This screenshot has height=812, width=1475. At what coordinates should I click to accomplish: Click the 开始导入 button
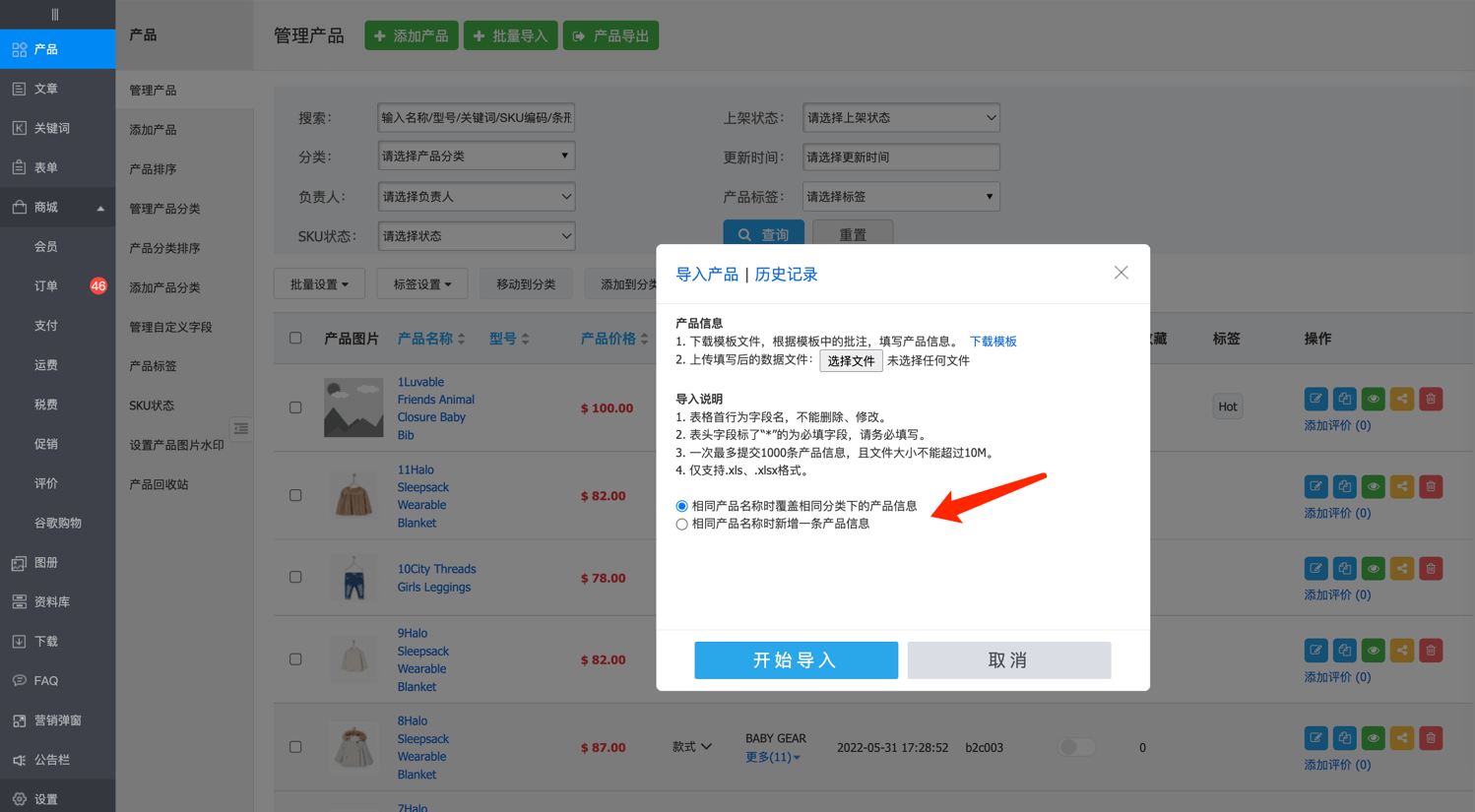click(x=796, y=660)
